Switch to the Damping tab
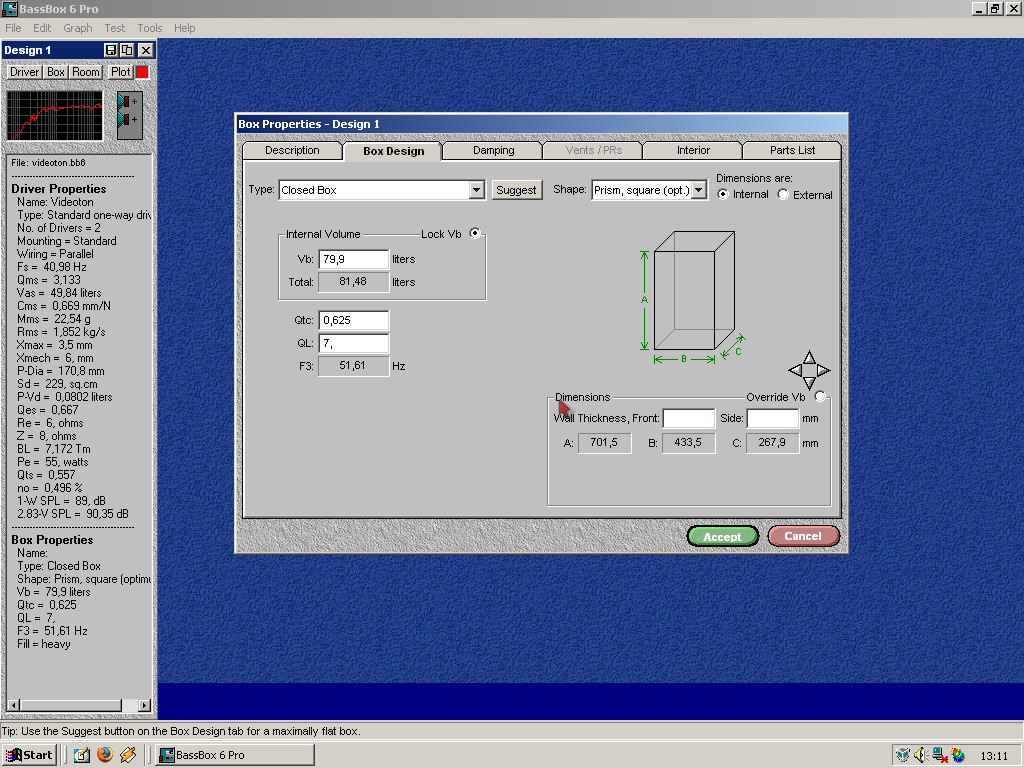Image resolution: width=1024 pixels, height=768 pixels. point(494,150)
